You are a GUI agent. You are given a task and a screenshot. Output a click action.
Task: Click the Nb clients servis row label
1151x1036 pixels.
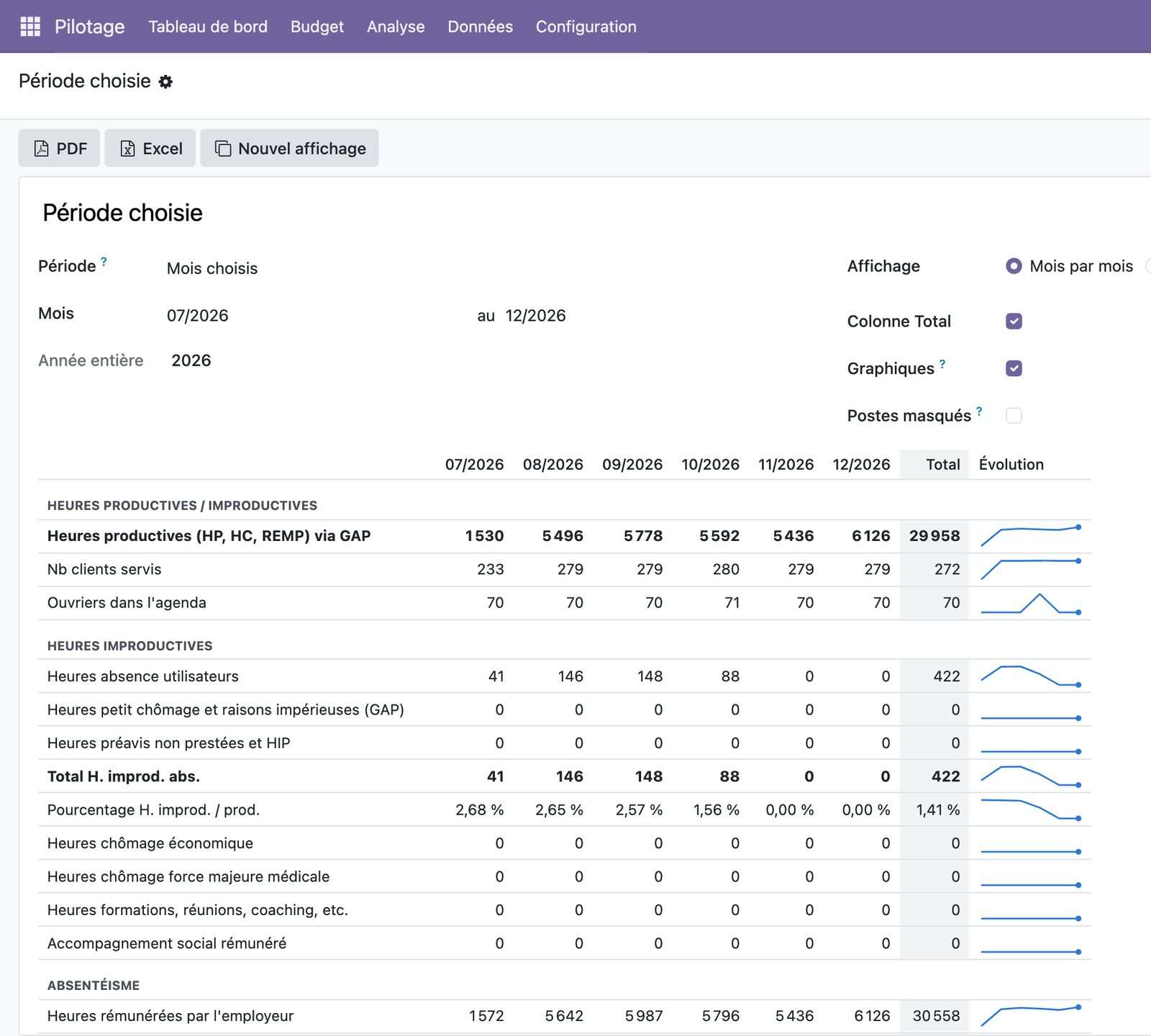104,569
